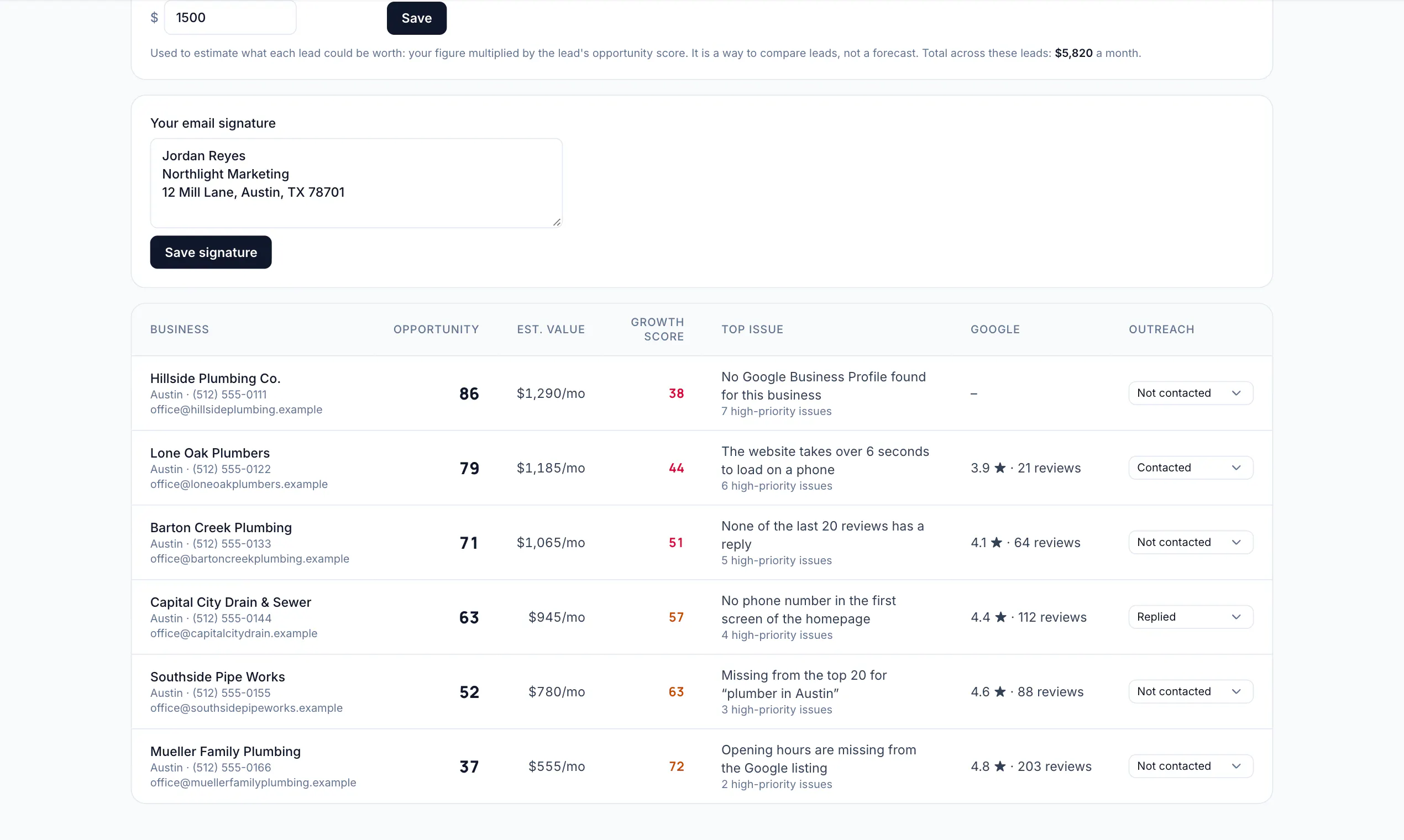Click the email office@bartoncreekplumbing.example

pyautogui.click(x=250, y=559)
